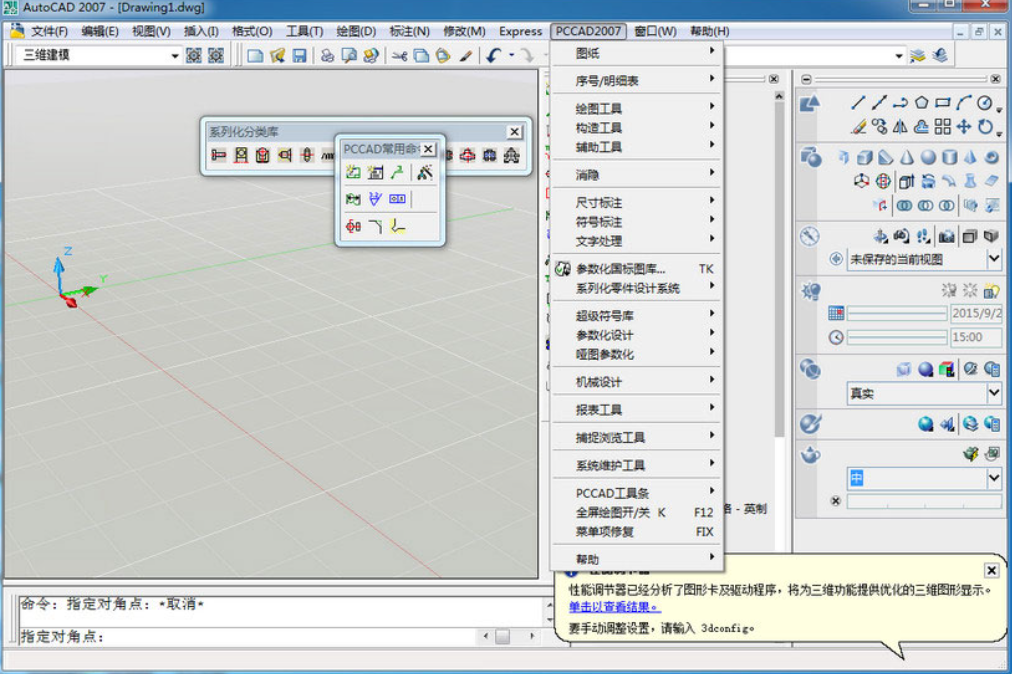The image size is (1012, 674).
Task: Open the 编辑(E) menu
Action: (100, 31)
